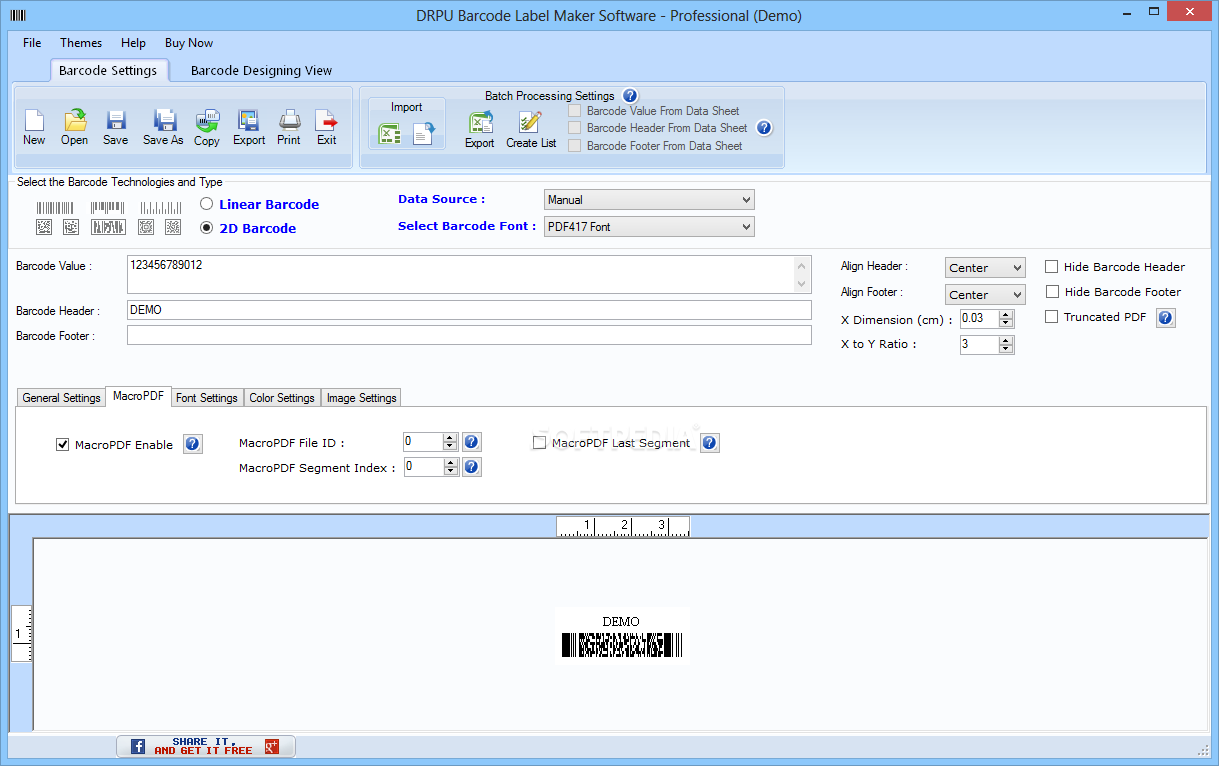Viewport: 1219px width, 766px height.
Task: Select the 2D Barcode radio button
Action: pos(207,228)
